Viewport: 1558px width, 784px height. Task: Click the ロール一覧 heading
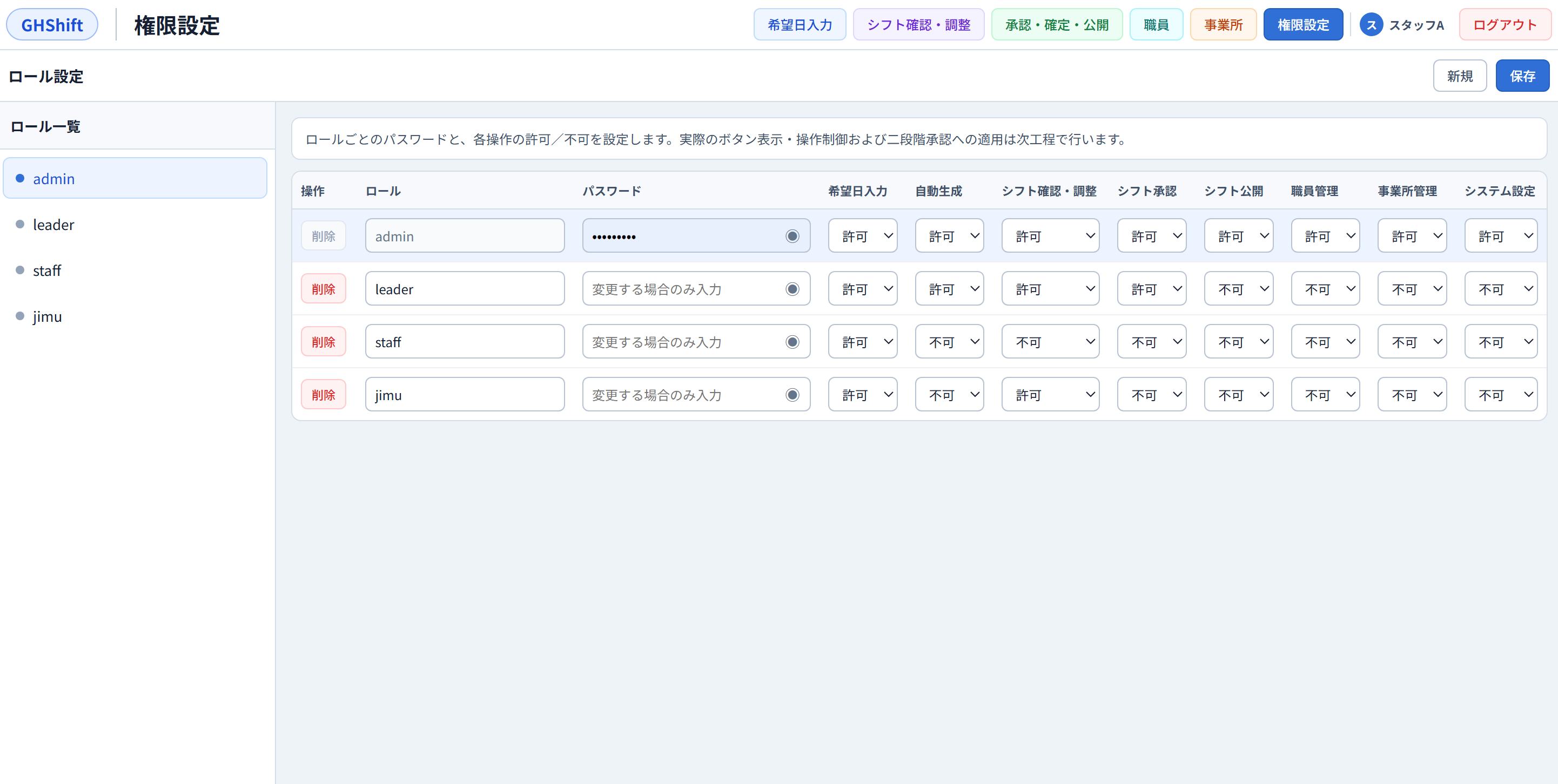[x=45, y=126]
